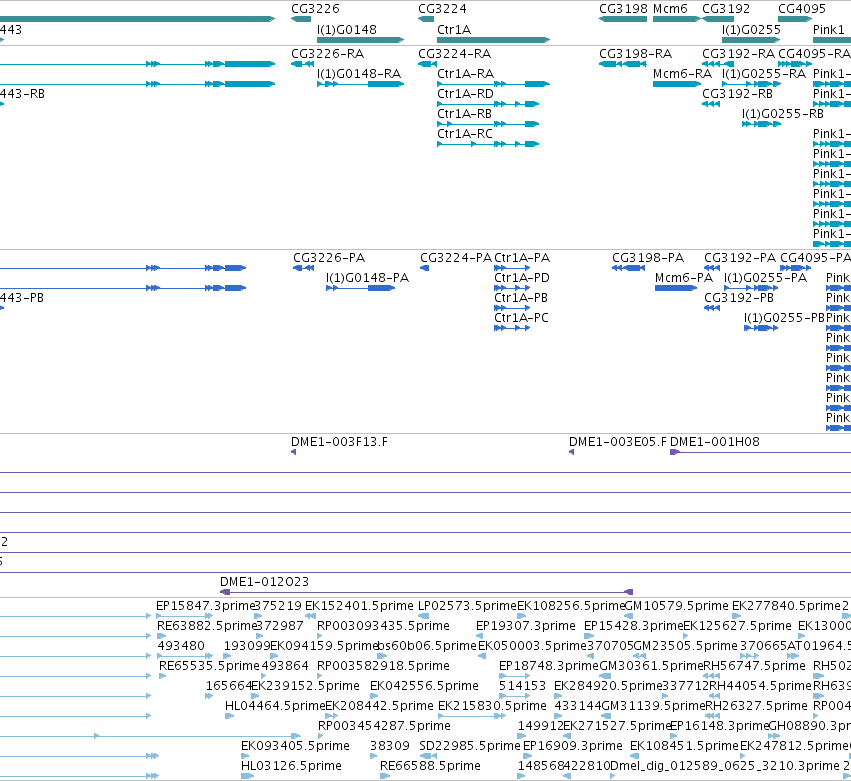Select the Ctr1A-RD transcript label
Screen dimensions: 851x781
coord(466,94)
